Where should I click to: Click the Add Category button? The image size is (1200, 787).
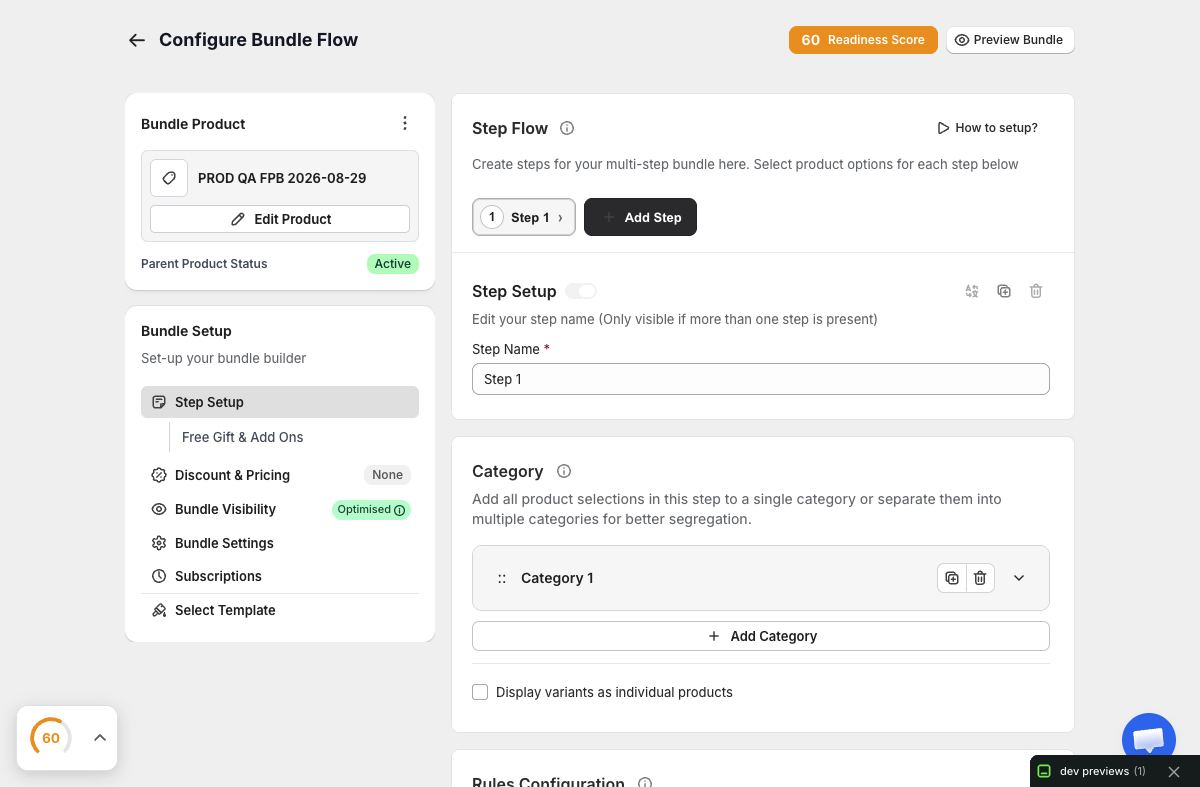coord(761,636)
